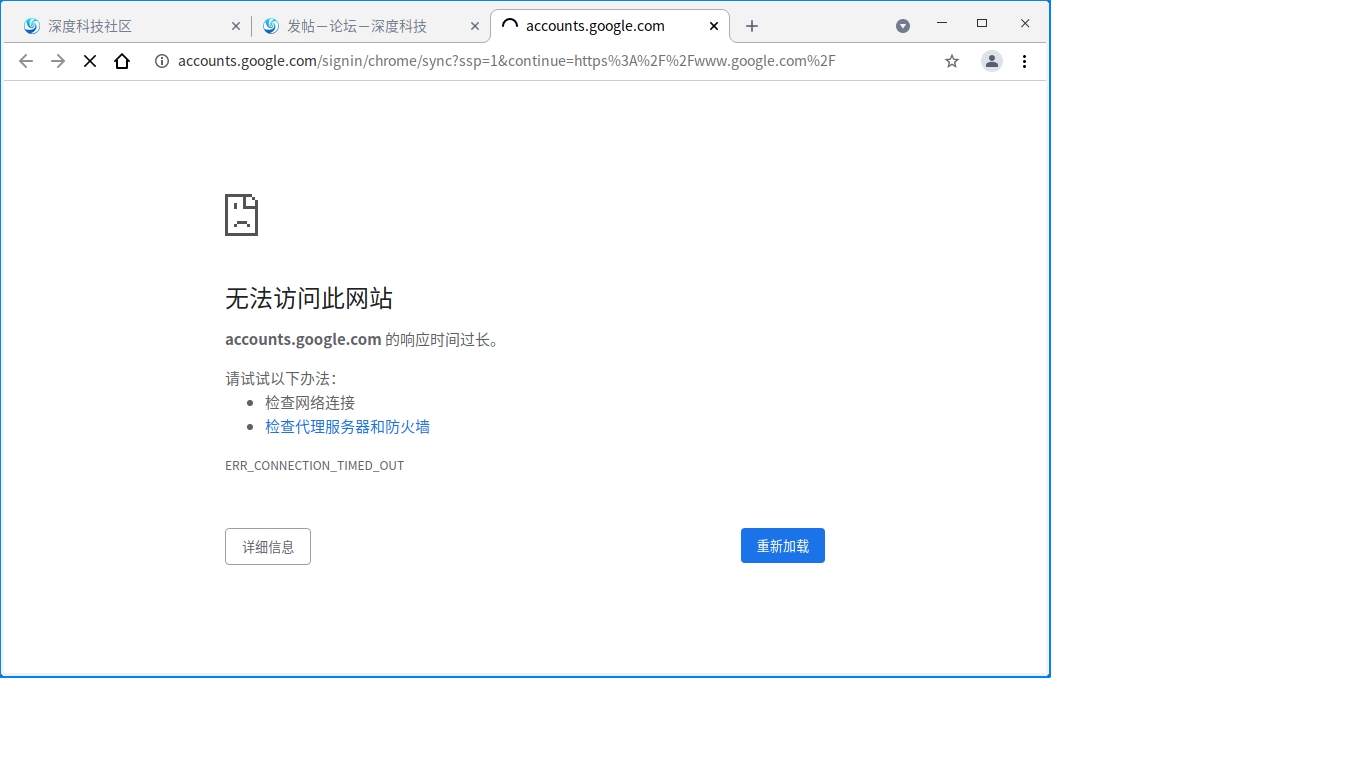Close the accounts.google.com tab
The width and height of the screenshot is (1366, 768).
tap(714, 26)
